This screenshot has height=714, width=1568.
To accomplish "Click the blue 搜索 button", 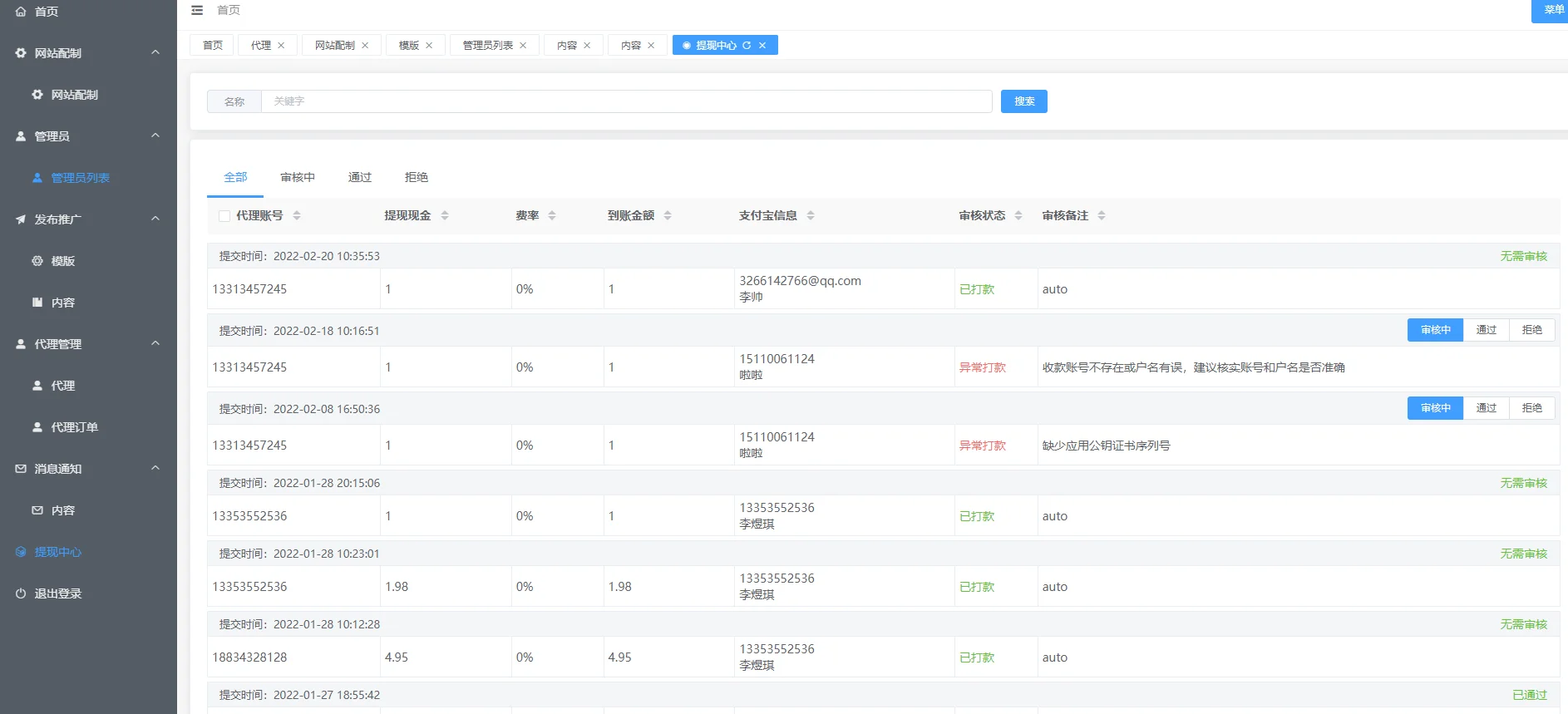I will click(x=1023, y=101).
